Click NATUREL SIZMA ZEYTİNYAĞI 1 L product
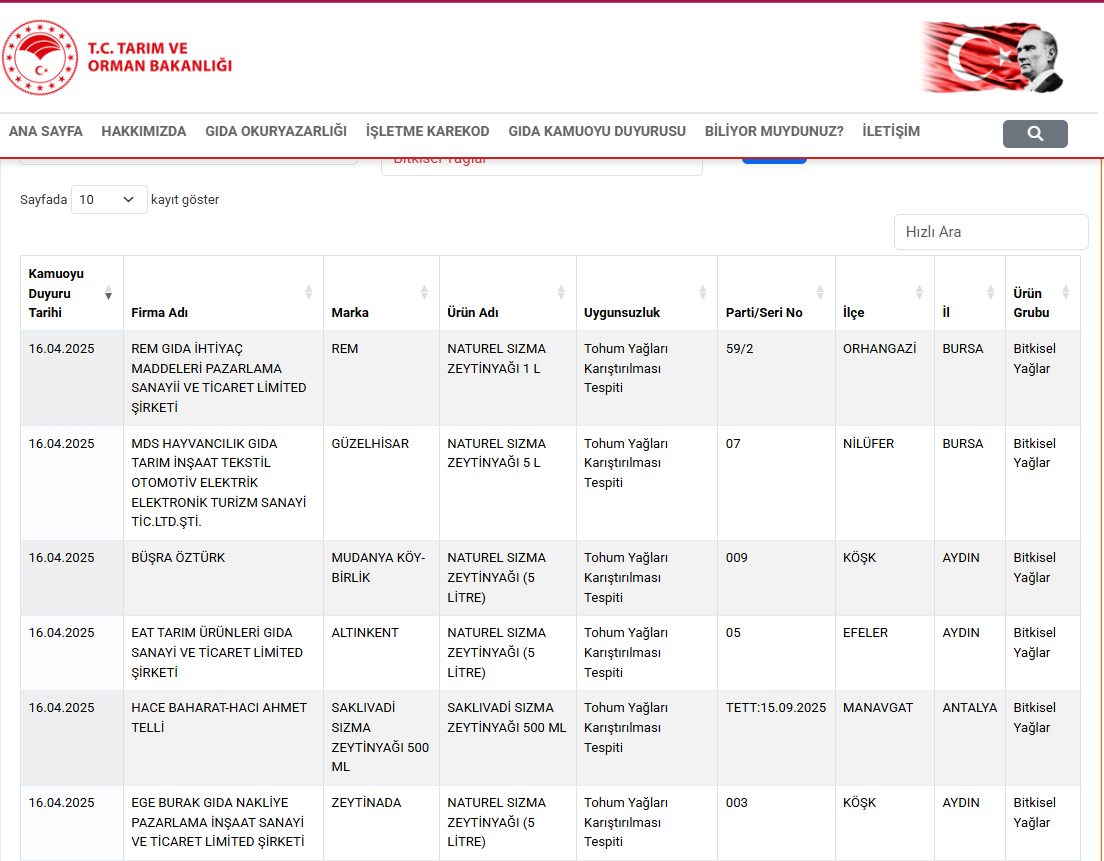The height and width of the screenshot is (861, 1104). click(496, 358)
